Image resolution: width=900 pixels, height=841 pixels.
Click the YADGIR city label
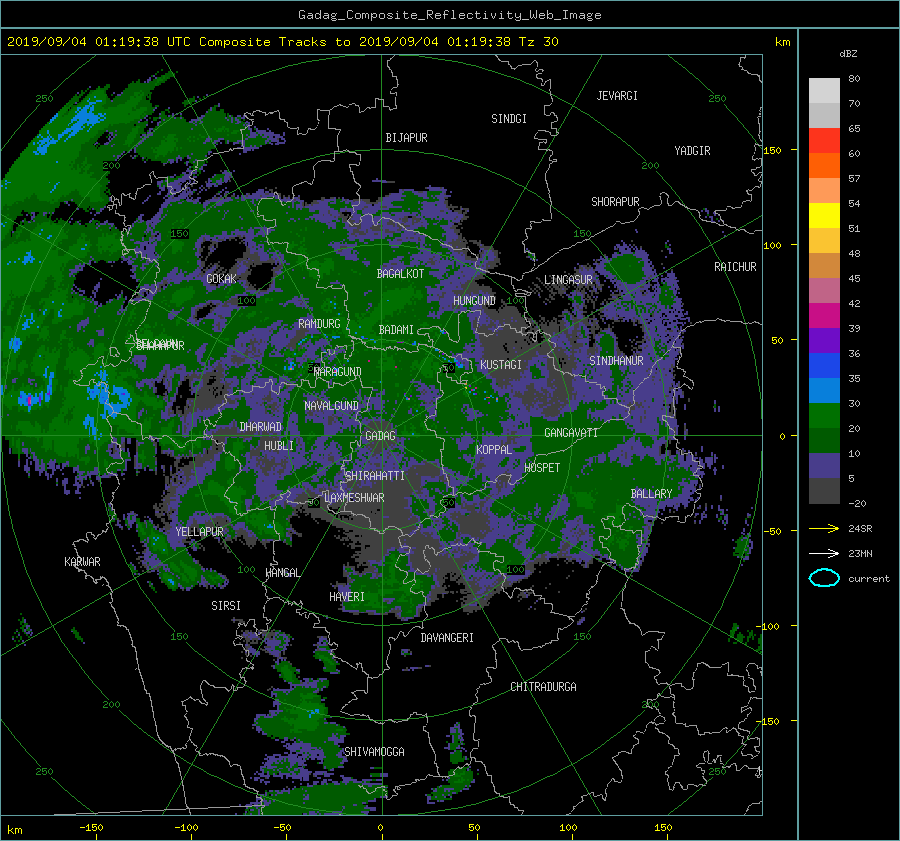click(692, 151)
